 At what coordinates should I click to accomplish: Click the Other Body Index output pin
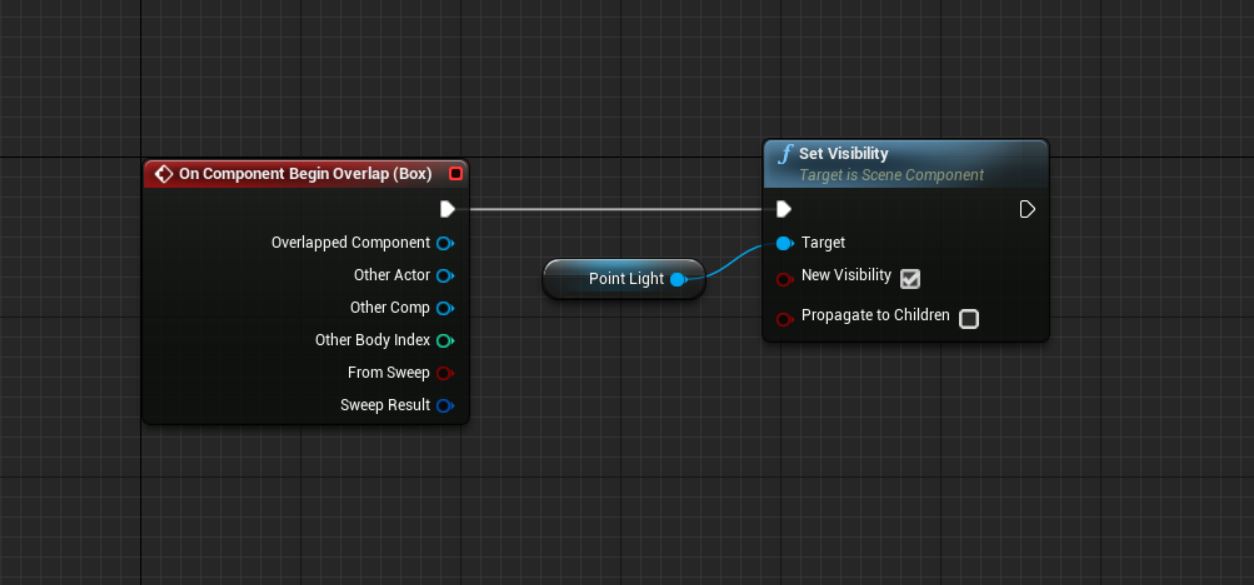445,340
